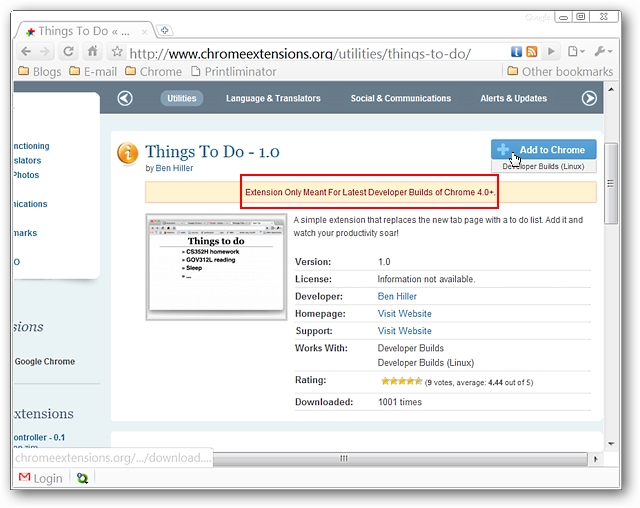Click the orange RSS feed icon
The width and height of the screenshot is (640, 508).
(531, 51)
